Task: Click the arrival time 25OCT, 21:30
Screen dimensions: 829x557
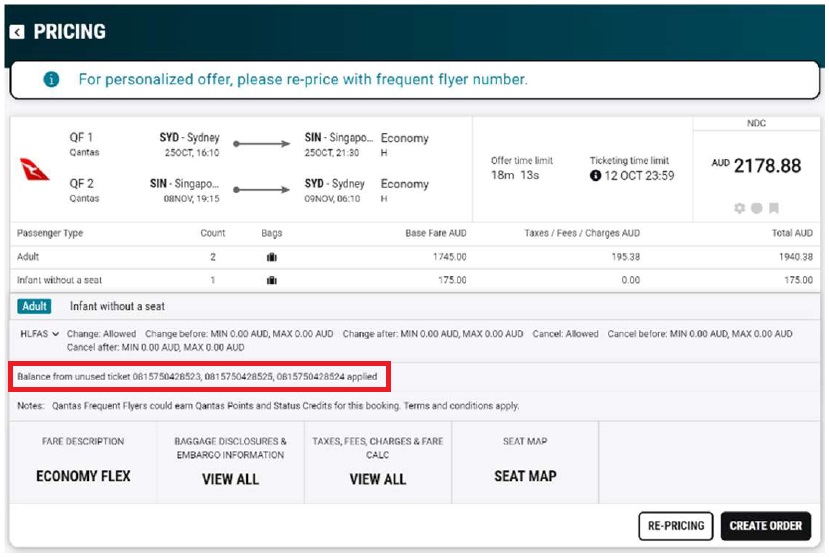Action: [x=331, y=153]
